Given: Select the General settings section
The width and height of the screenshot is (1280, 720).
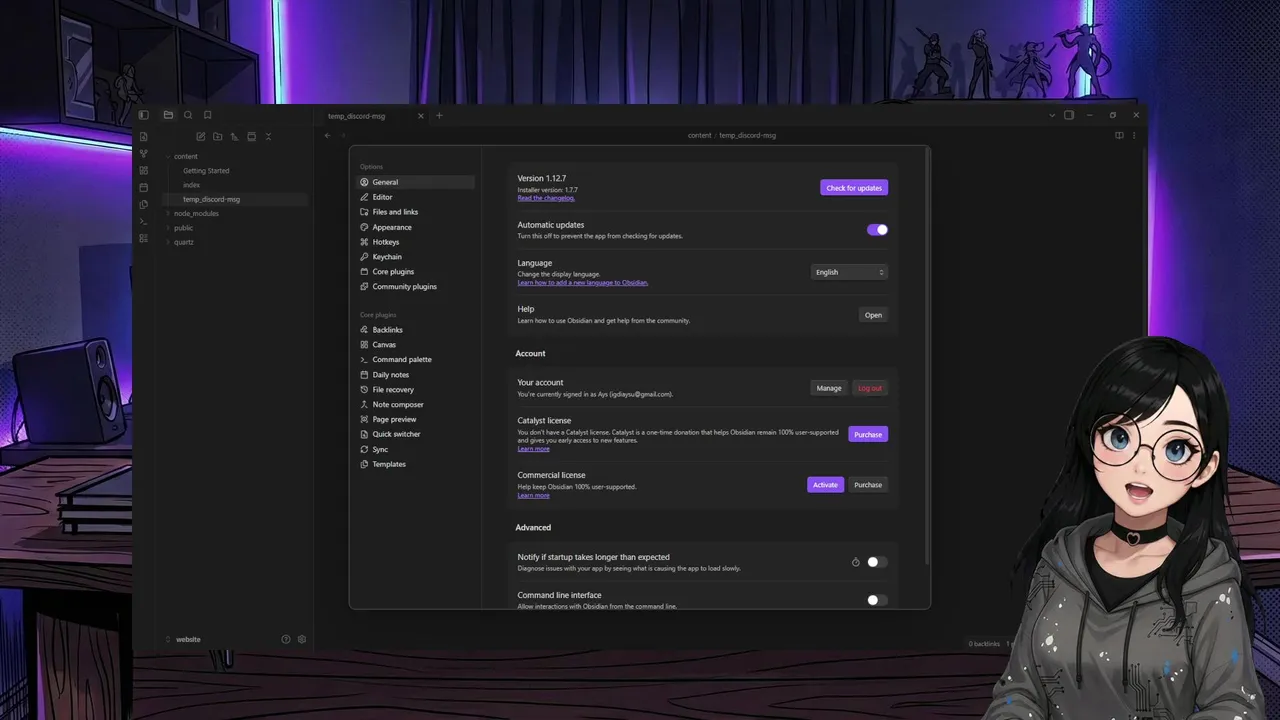Looking at the screenshot, I should tap(415, 182).
